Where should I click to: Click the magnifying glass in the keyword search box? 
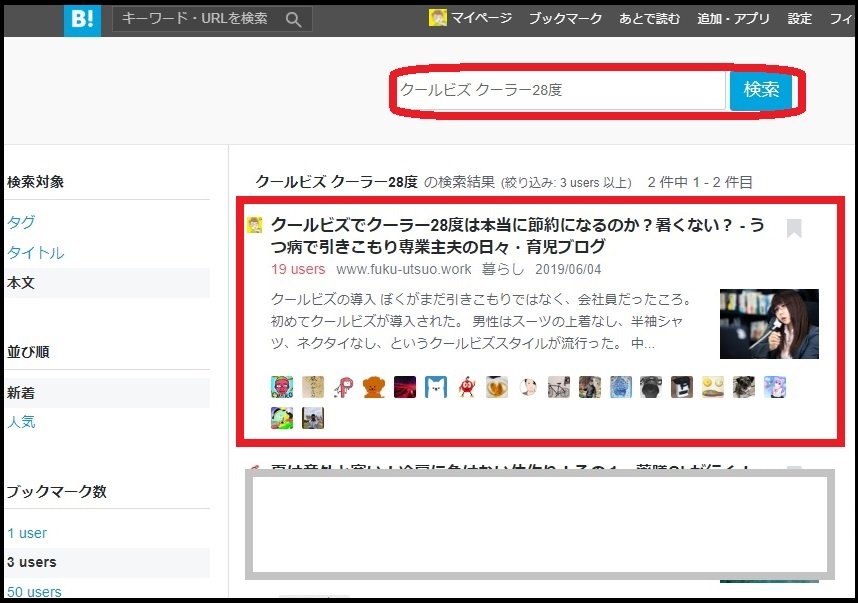coord(292,18)
